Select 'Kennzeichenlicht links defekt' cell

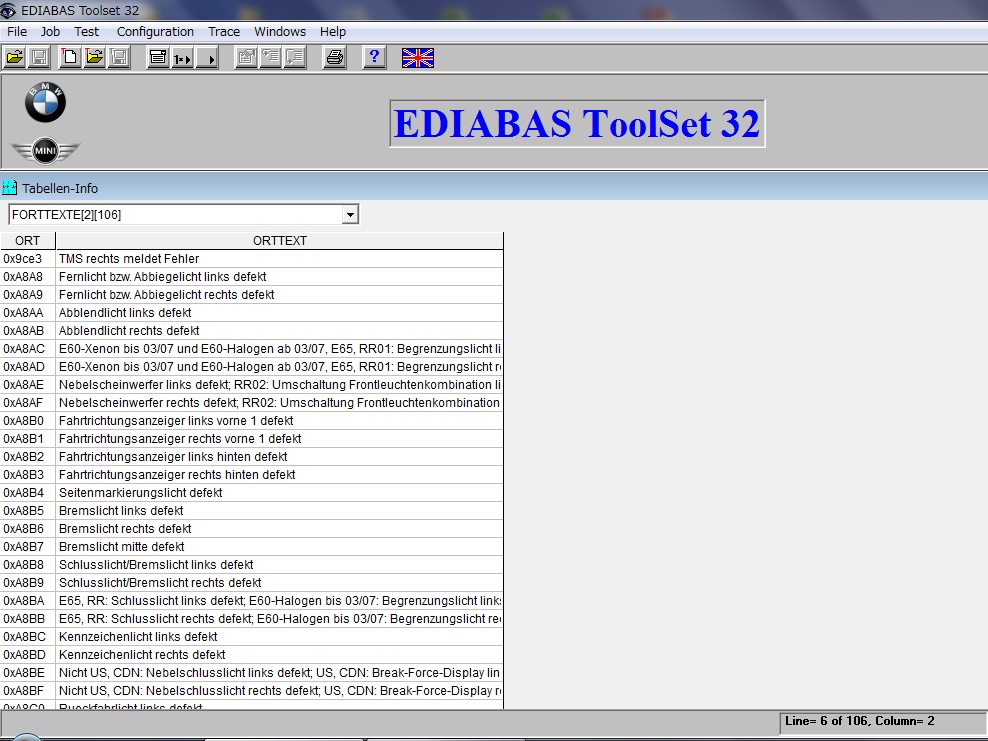pyautogui.click(x=280, y=637)
